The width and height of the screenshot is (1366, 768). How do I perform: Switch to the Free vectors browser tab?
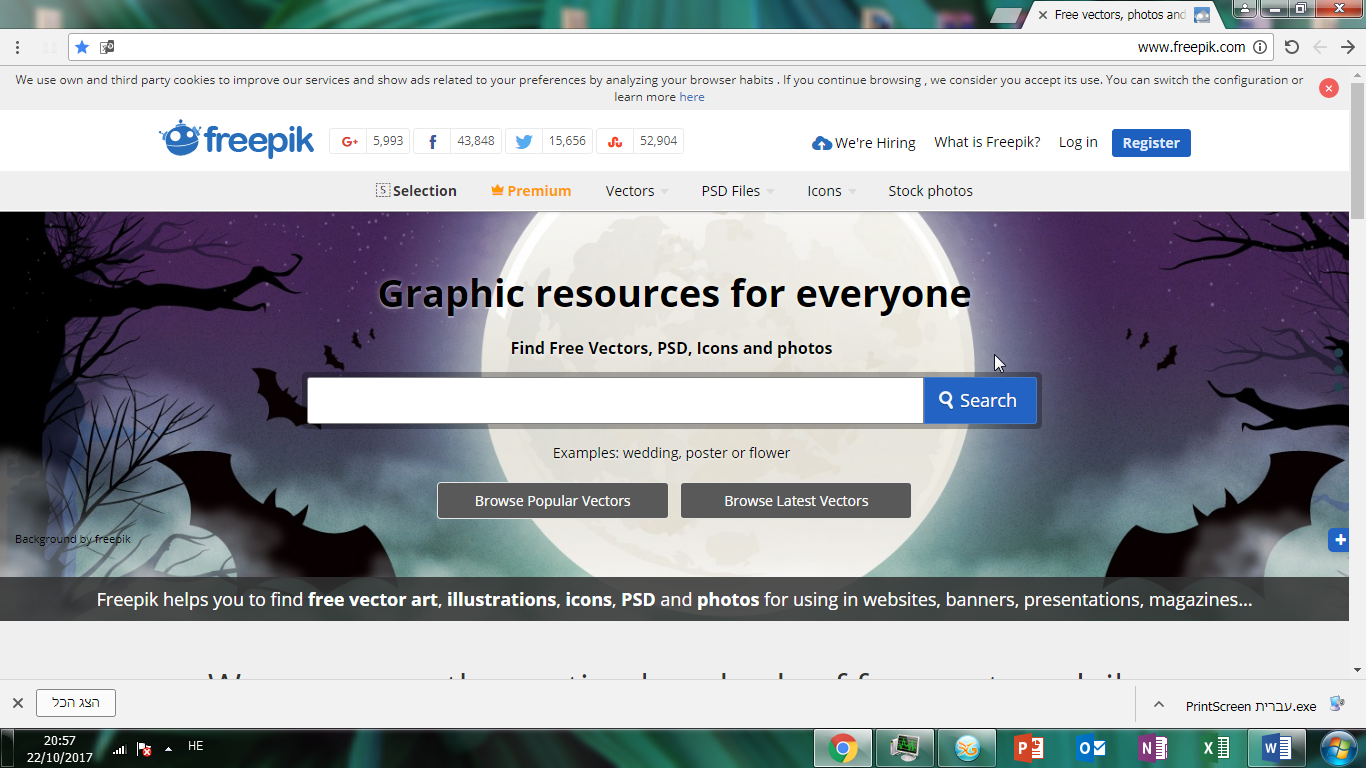(1120, 15)
